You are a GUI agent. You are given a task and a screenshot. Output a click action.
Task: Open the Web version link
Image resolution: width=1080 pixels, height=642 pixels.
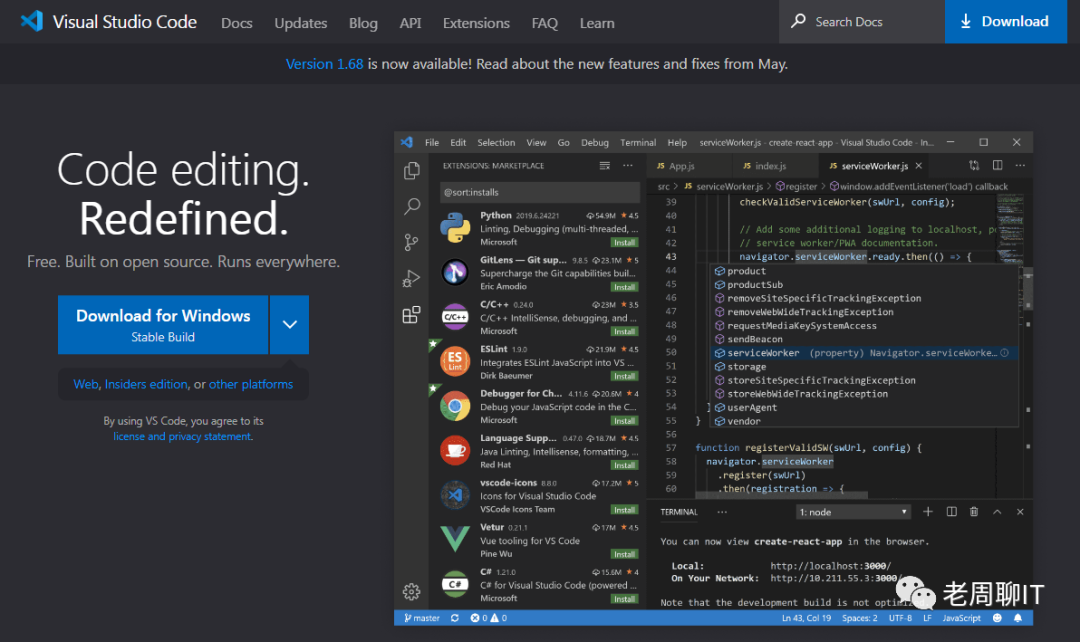click(86, 384)
